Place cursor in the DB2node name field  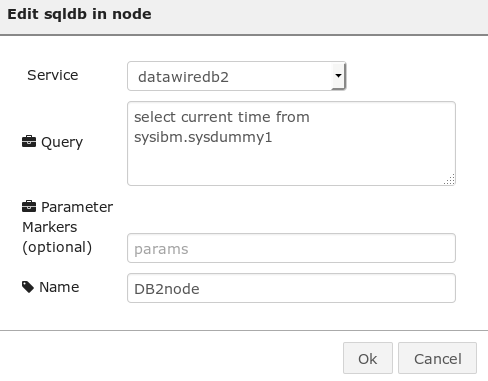click(x=291, y=288)
